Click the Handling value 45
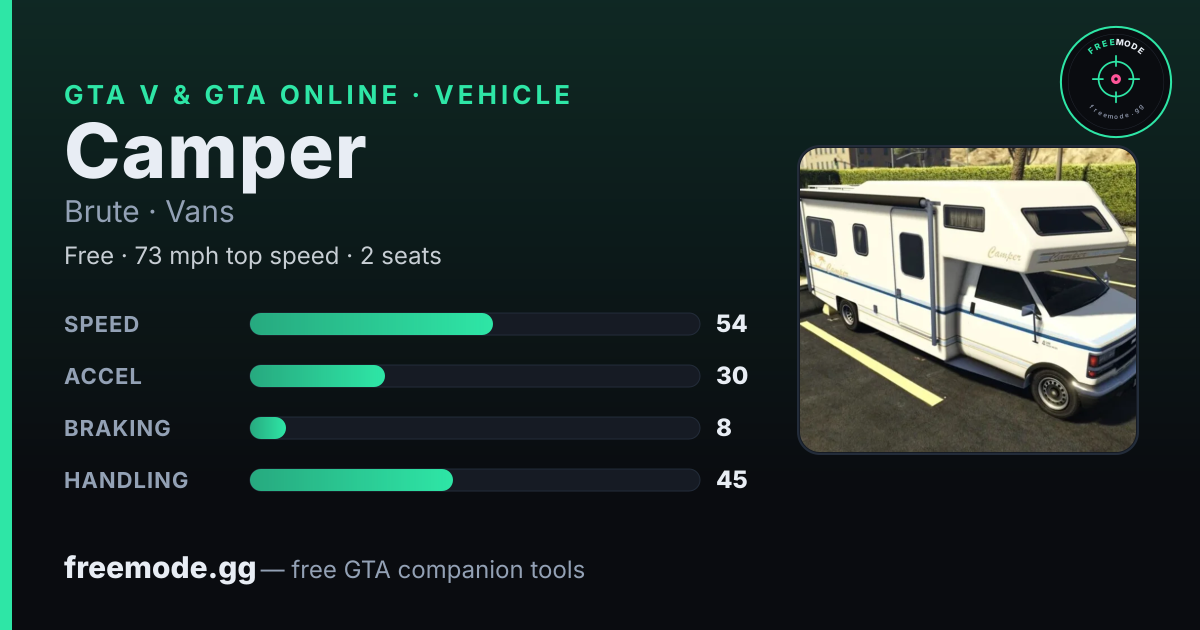This screenshot has width=1200, height=630. [x=732, y=480]
